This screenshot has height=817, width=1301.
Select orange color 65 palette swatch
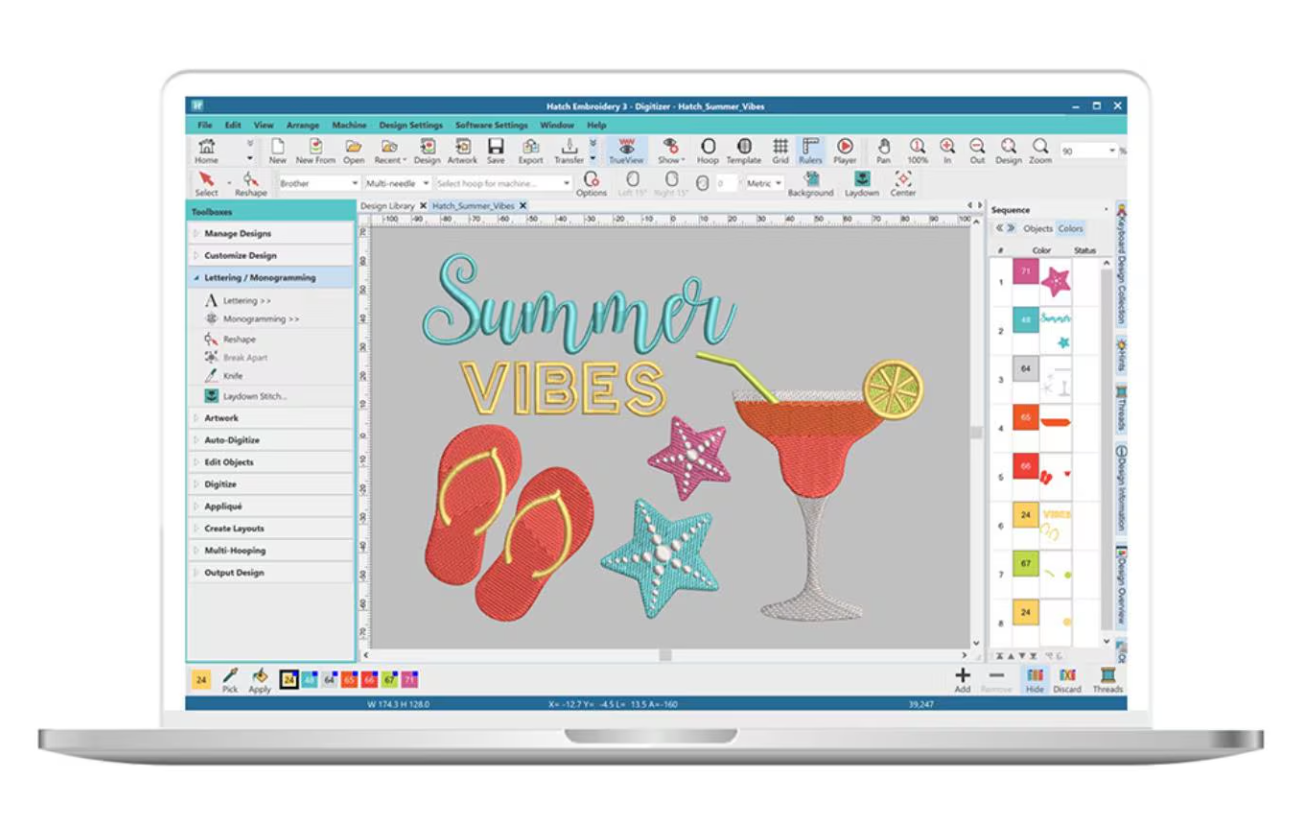point(349,680)
